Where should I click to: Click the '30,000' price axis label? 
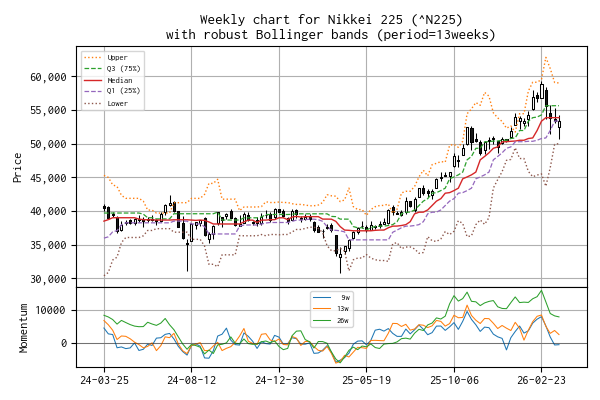pyautogui.click(x=48, y=279)
